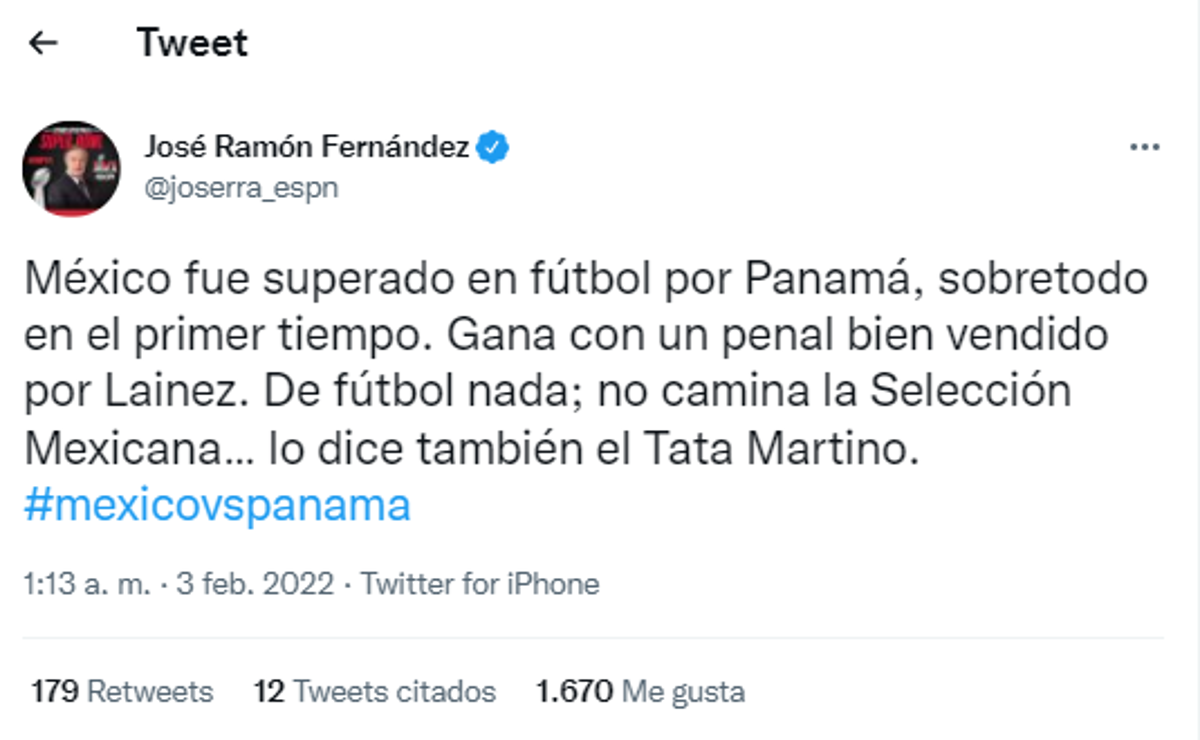Click the blue verified badge

494,146
